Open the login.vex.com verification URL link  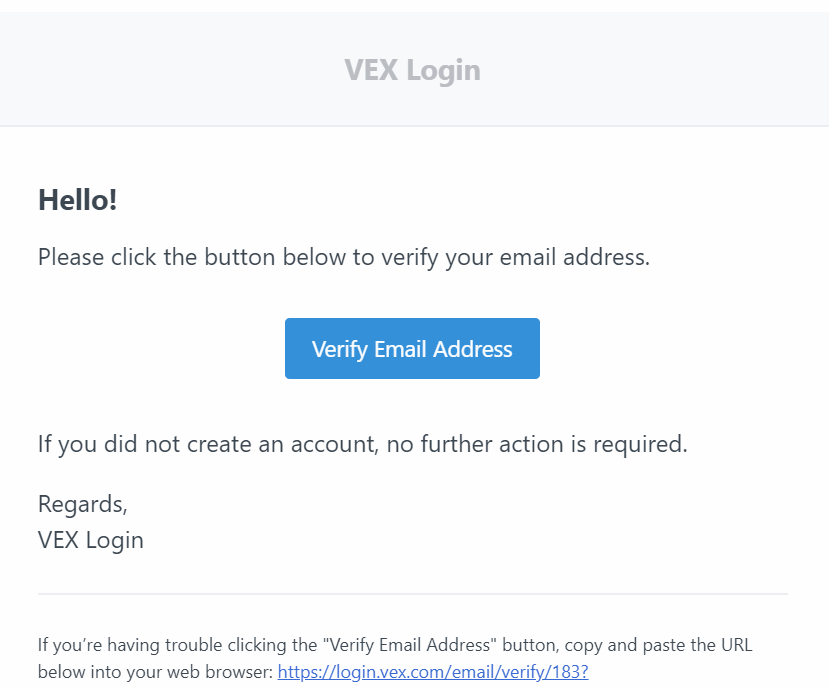coord(432,672)
